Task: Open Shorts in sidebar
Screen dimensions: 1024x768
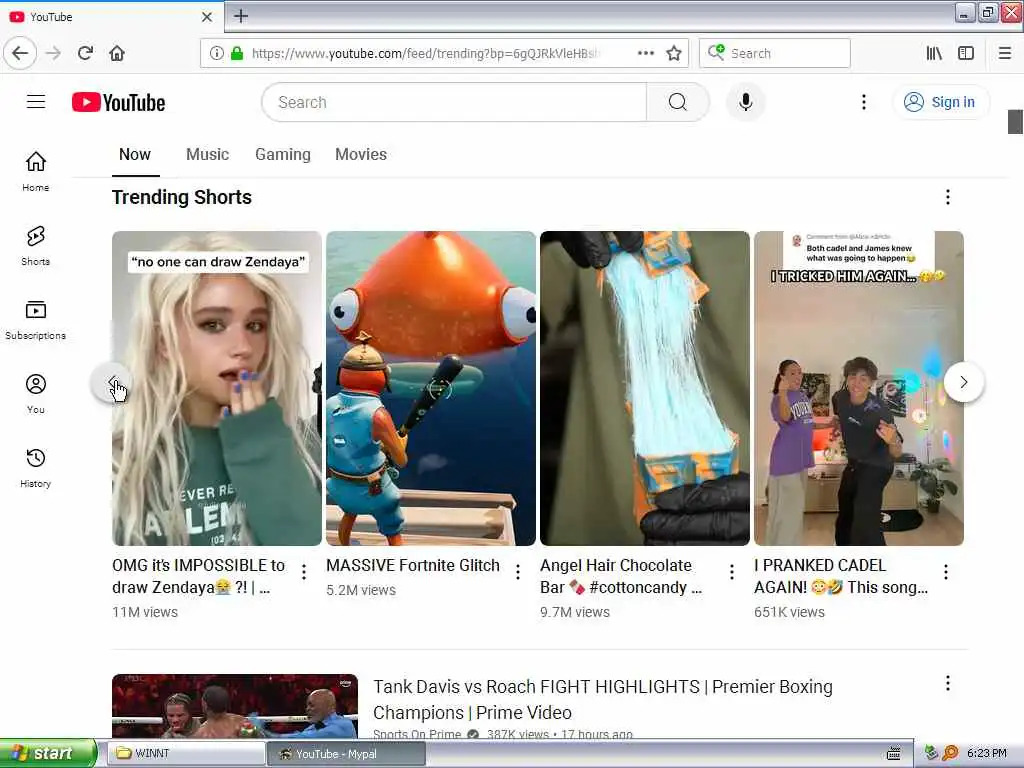Action: tap(36, 246)
